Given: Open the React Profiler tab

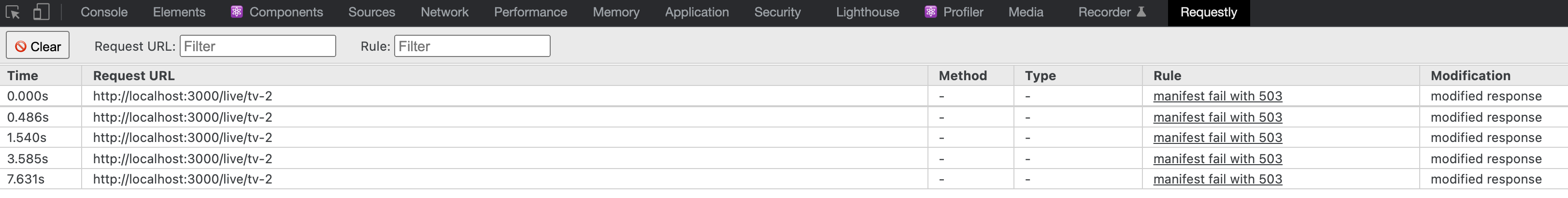Looking at the screenshot, I should (955, 12).
